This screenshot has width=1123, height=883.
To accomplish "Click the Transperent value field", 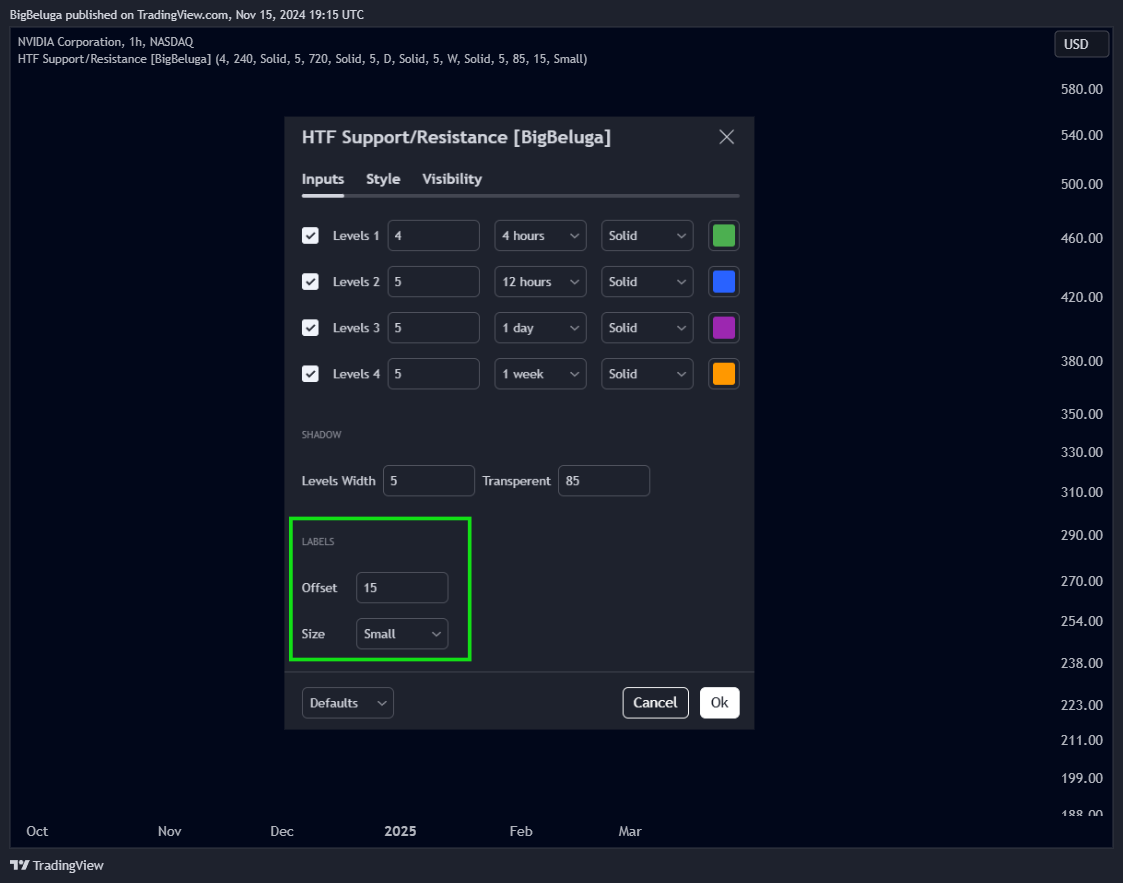I will 604,481.
